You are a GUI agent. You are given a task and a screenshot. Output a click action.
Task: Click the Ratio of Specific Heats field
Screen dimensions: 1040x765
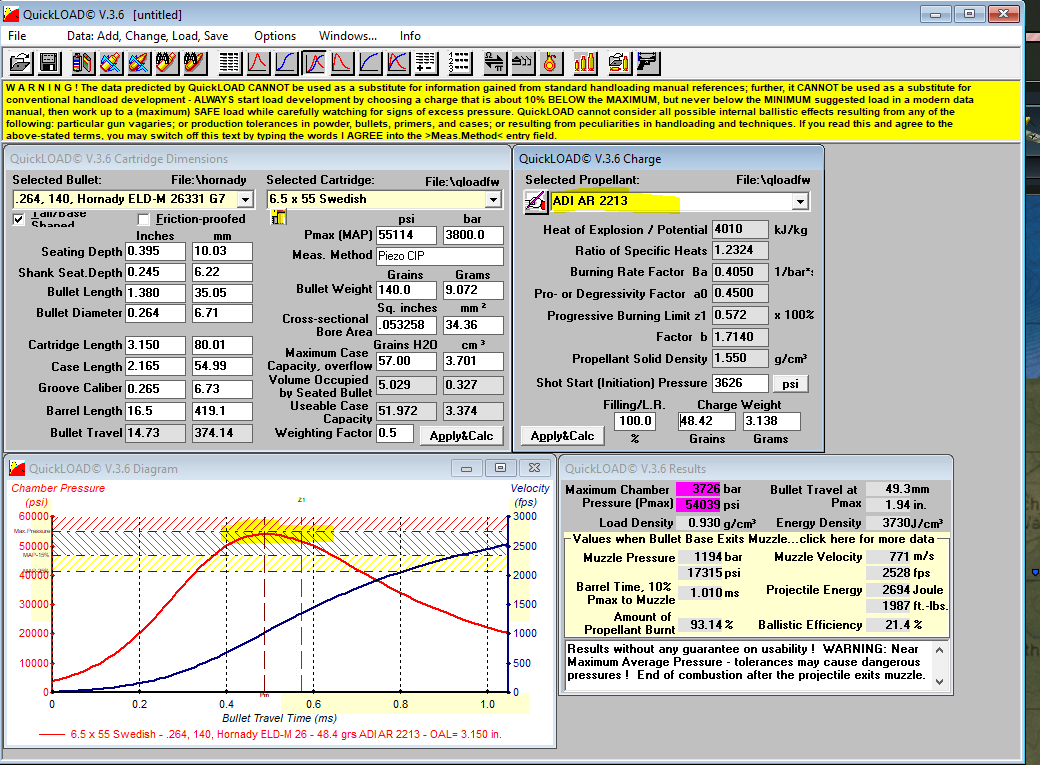tap(740, 250)
